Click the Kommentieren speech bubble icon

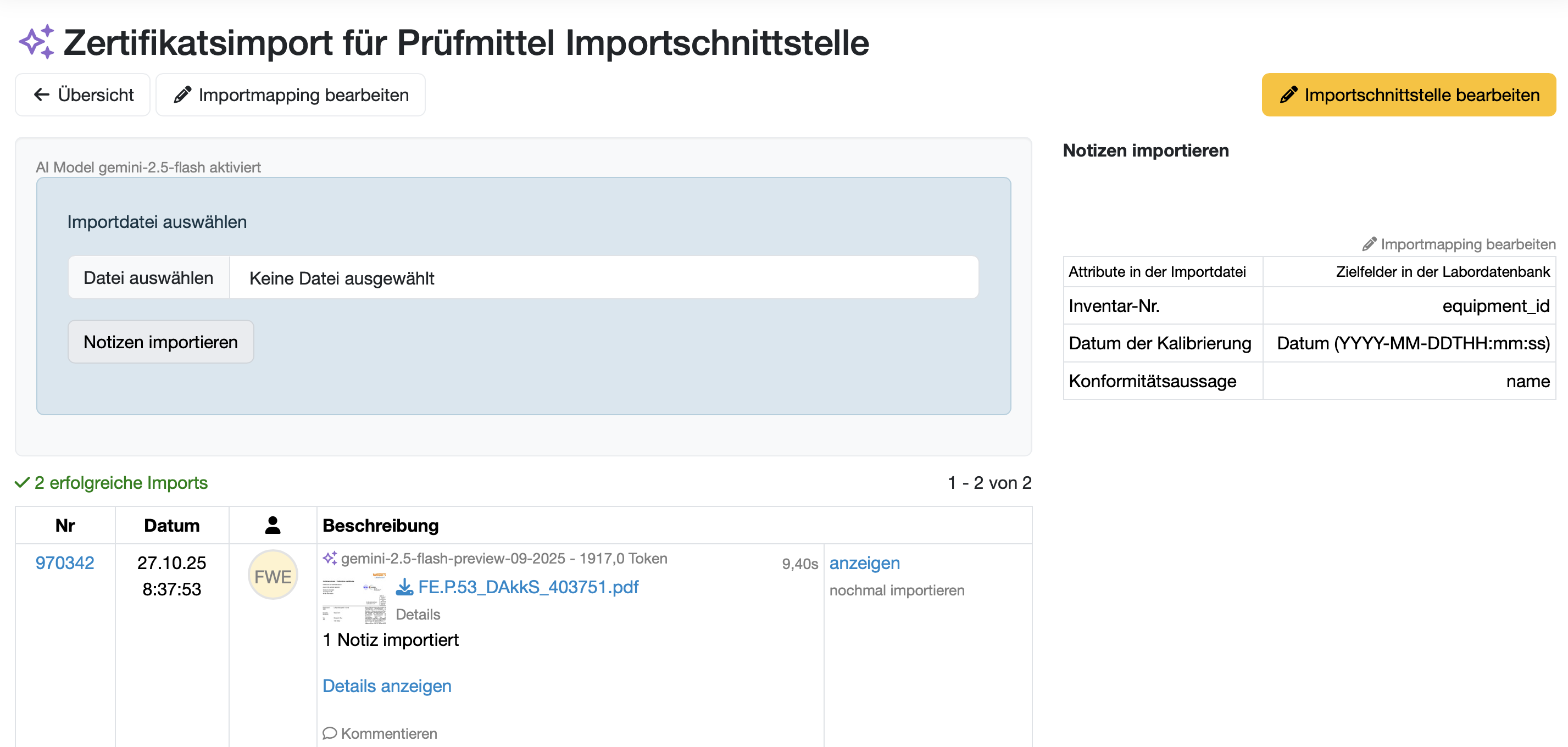point(329,733)
